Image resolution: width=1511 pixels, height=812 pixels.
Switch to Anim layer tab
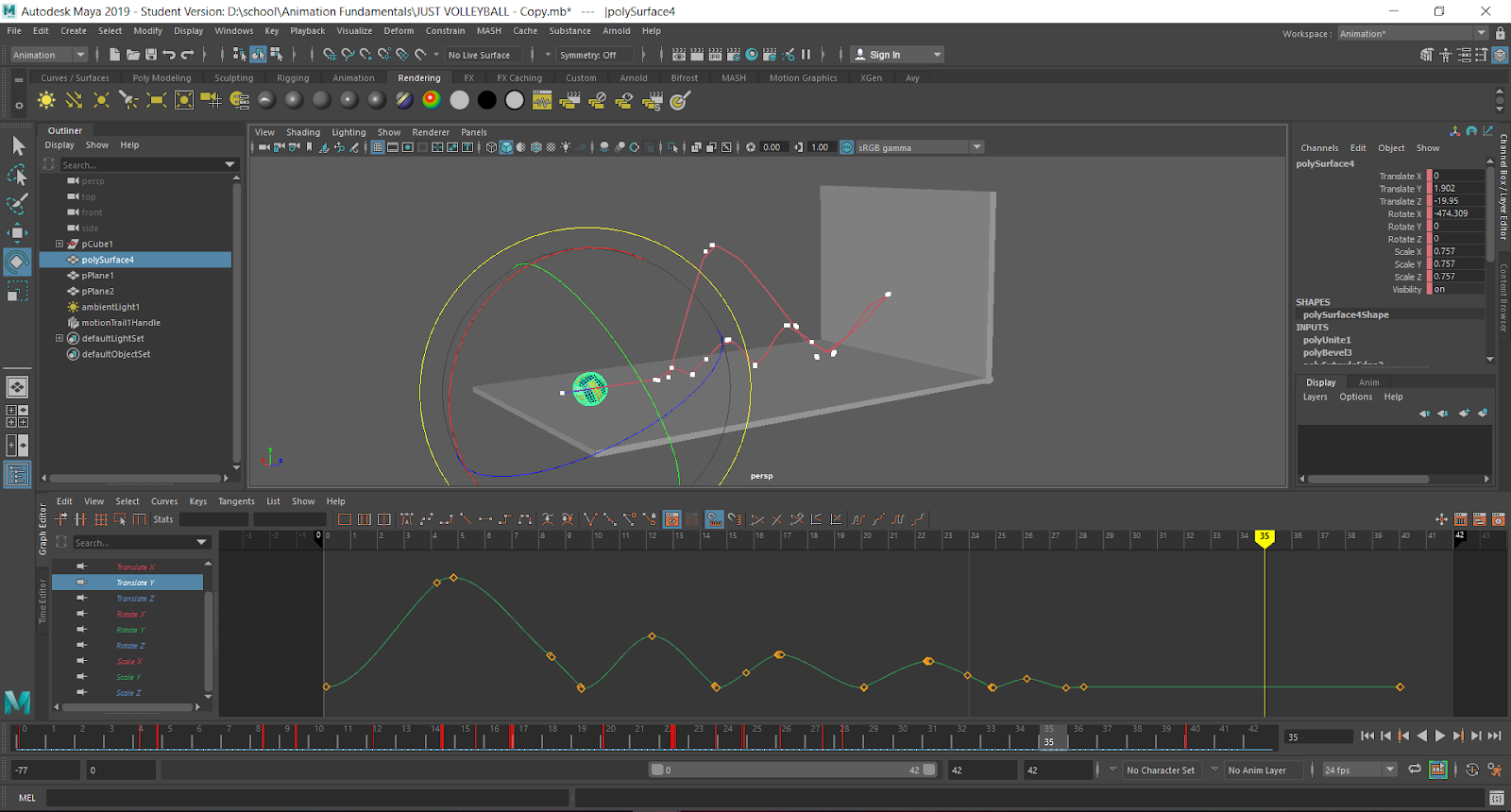[x=1368, y=382]
